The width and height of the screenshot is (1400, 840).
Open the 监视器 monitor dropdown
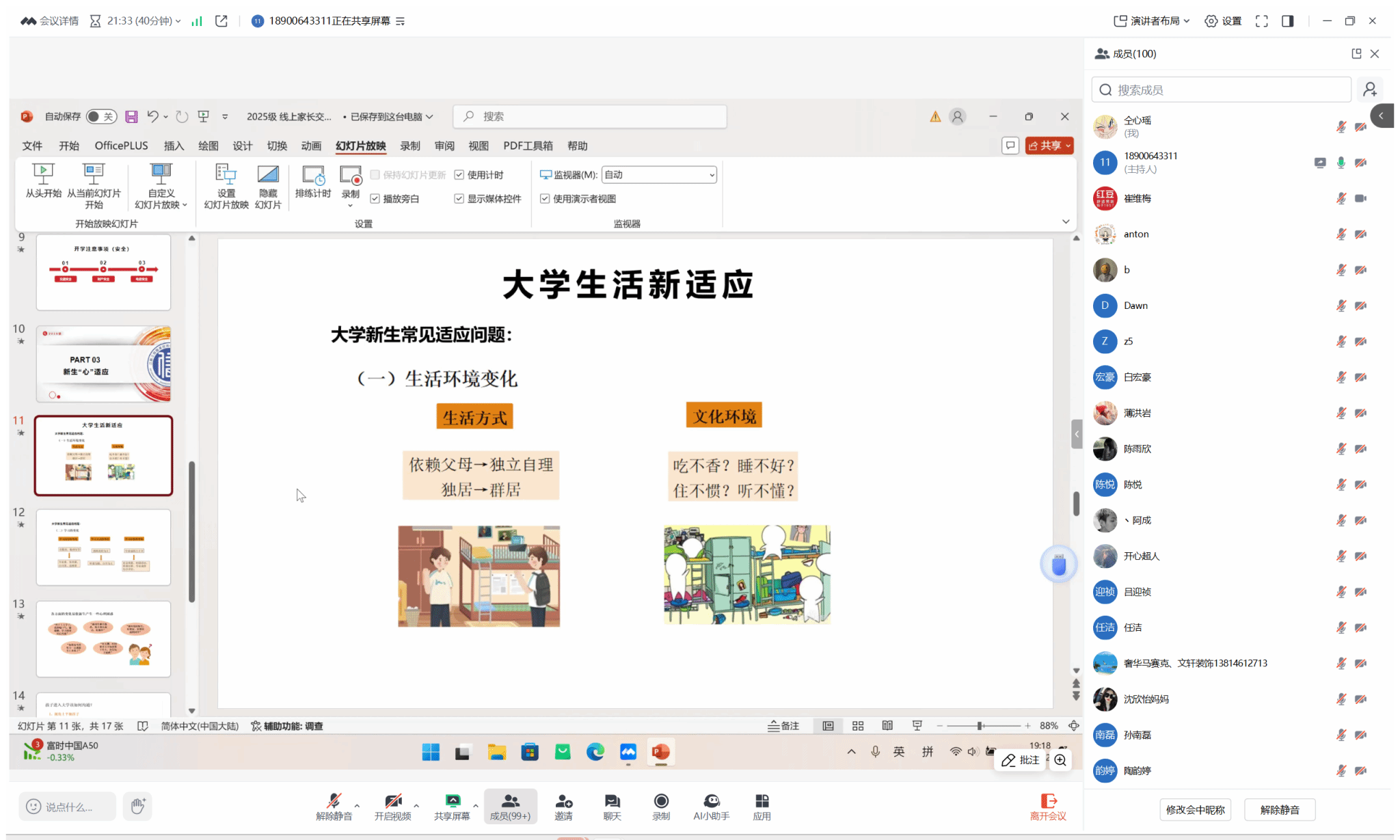click(x=659, y=175)
